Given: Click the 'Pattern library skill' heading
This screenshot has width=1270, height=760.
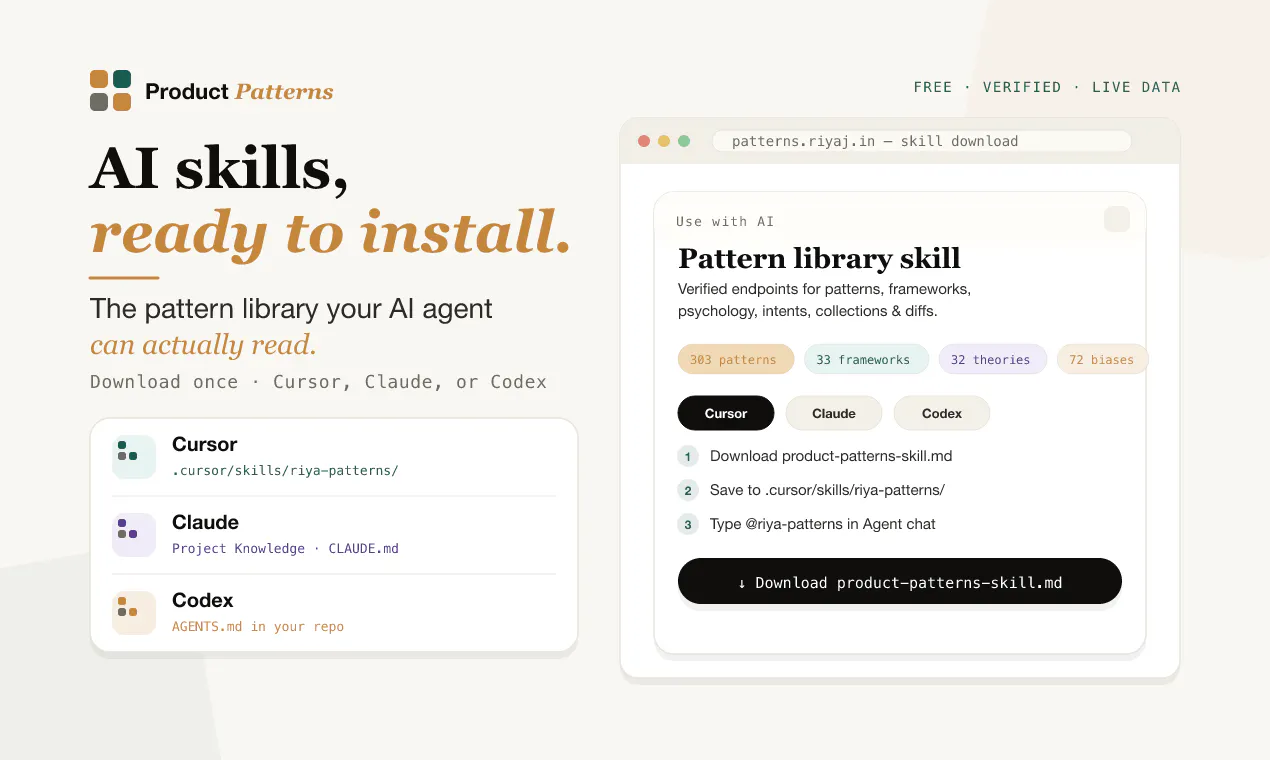Looking at the screenshot, I should coord(819,258).
